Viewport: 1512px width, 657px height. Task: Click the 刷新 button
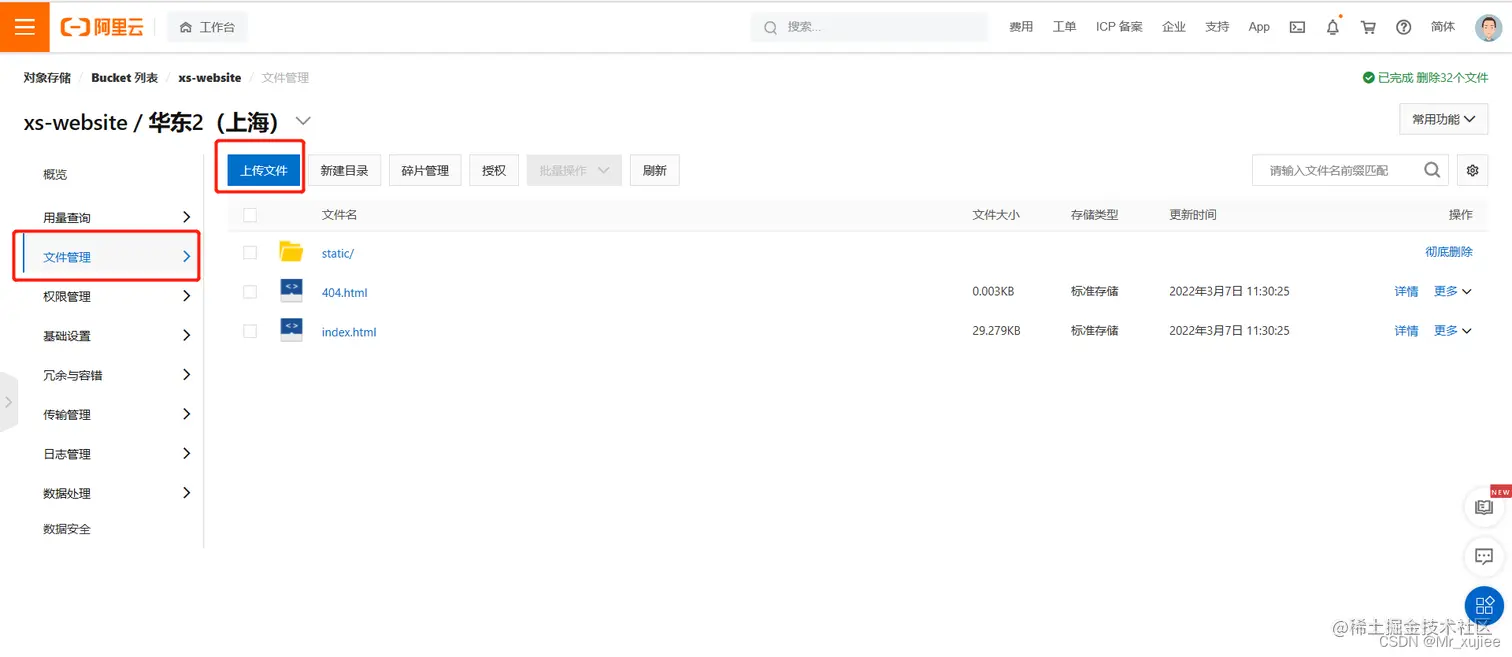[x=655, y=170]
